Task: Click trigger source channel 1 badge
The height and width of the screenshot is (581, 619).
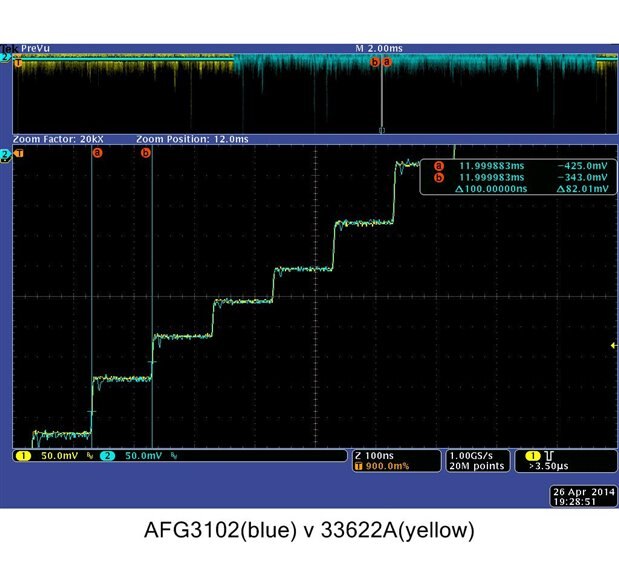Action: click(533, 456)
